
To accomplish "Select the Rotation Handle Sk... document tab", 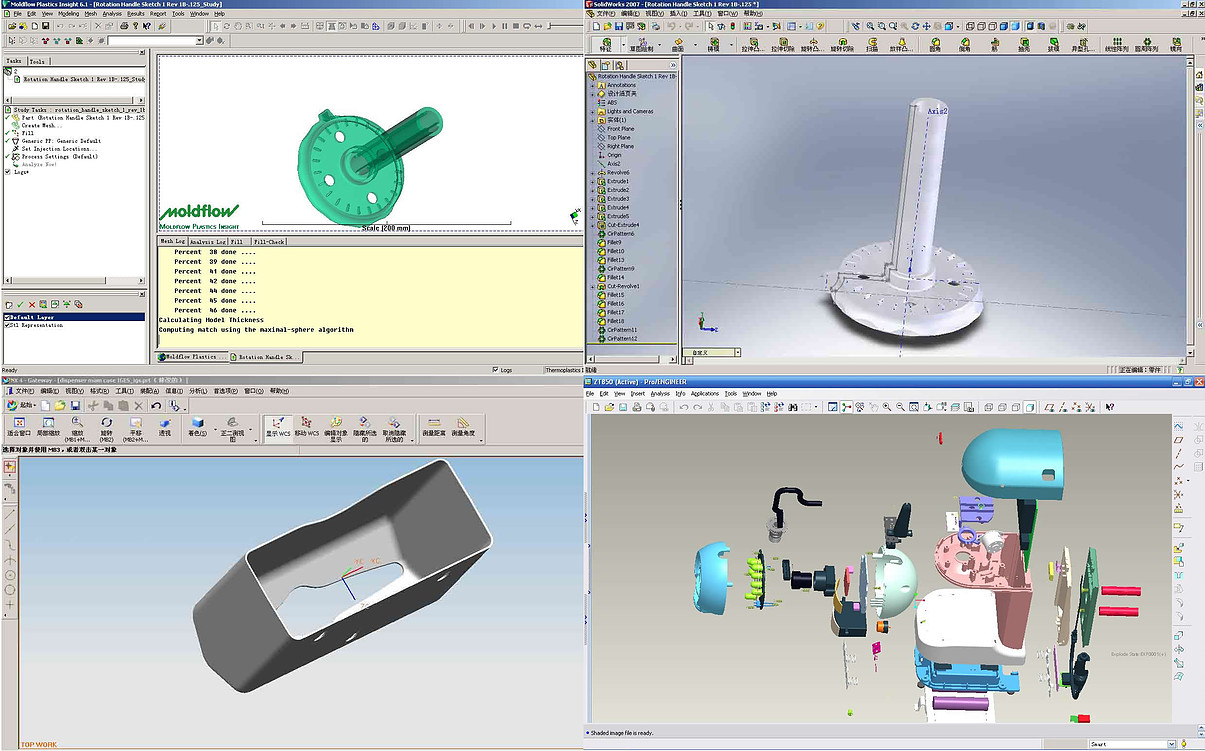I will [x=264, y=356].
